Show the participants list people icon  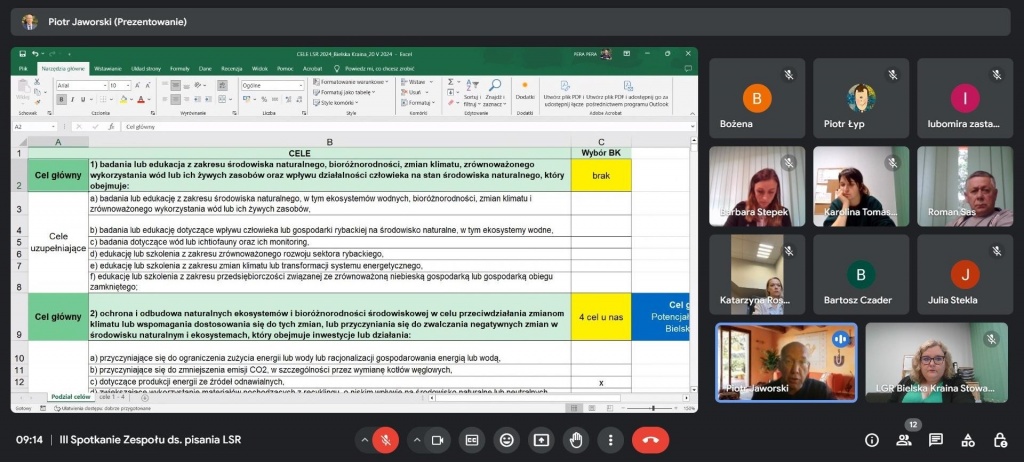(x=904, y=440)
